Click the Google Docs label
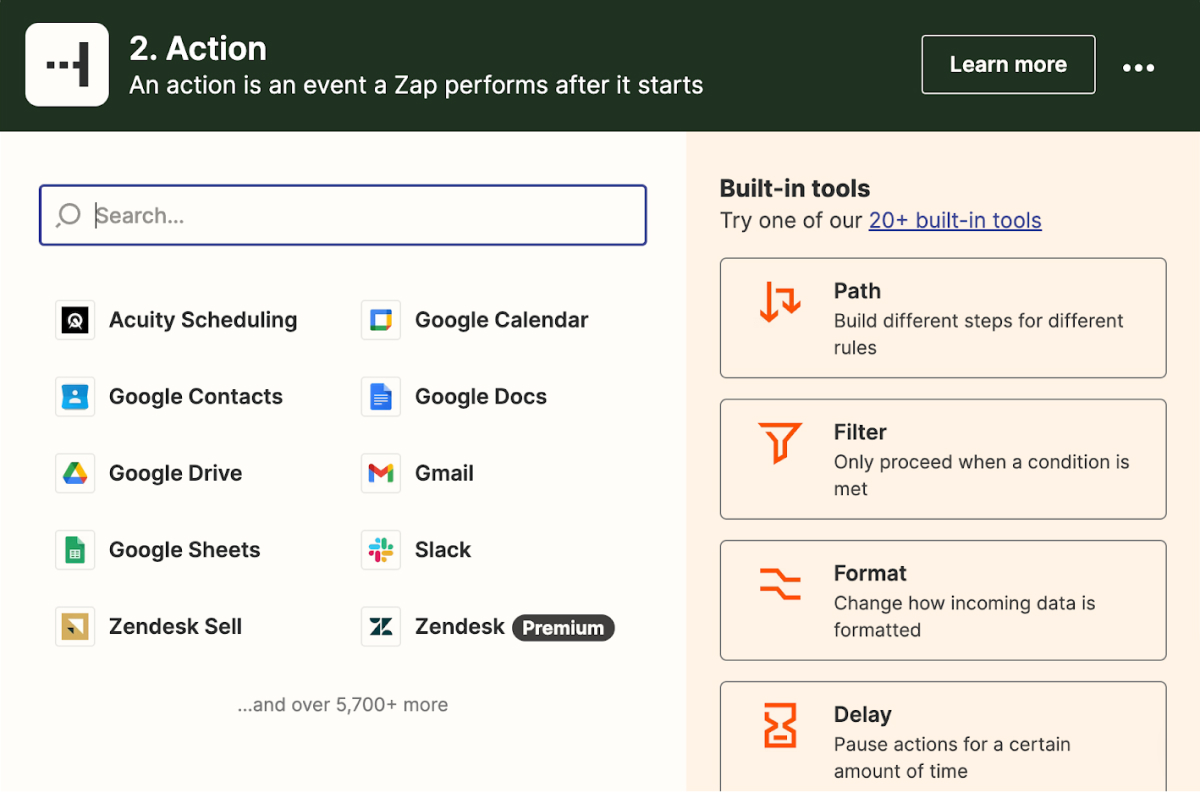The height and width of the screenshot is (792, 1200). pyautogui.click(x=481, y=397)
